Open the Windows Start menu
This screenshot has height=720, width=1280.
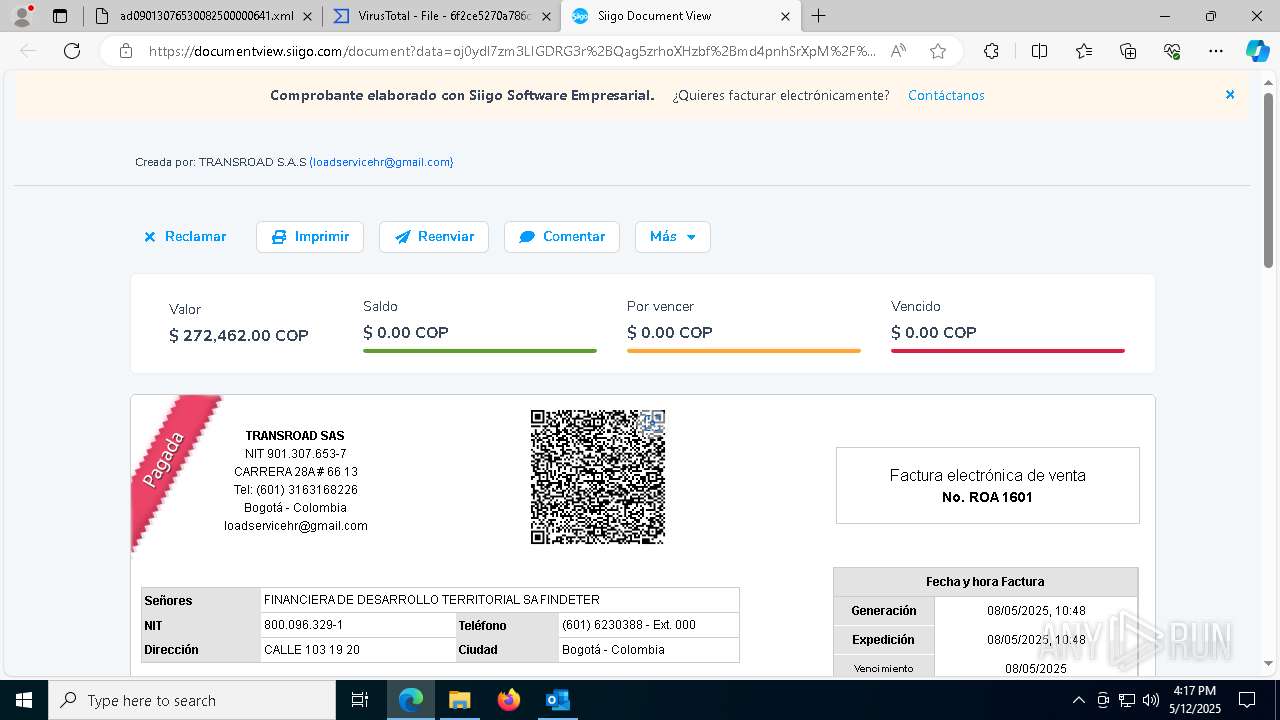click(x=23, y=700)
